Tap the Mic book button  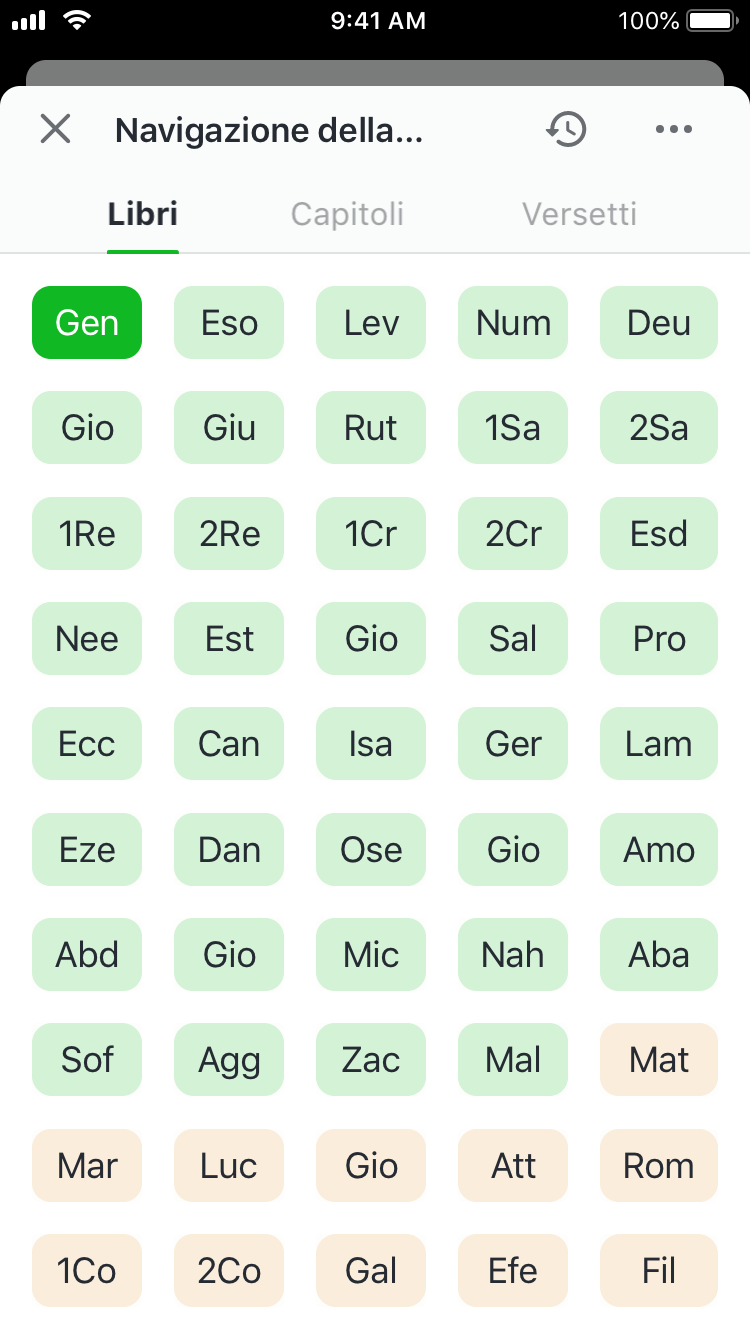point(371,955)
